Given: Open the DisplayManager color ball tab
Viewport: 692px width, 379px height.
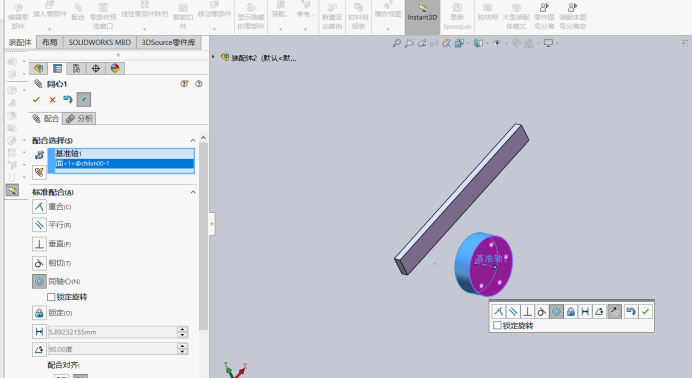Looking at the screenshot, I should click(115, 68).
